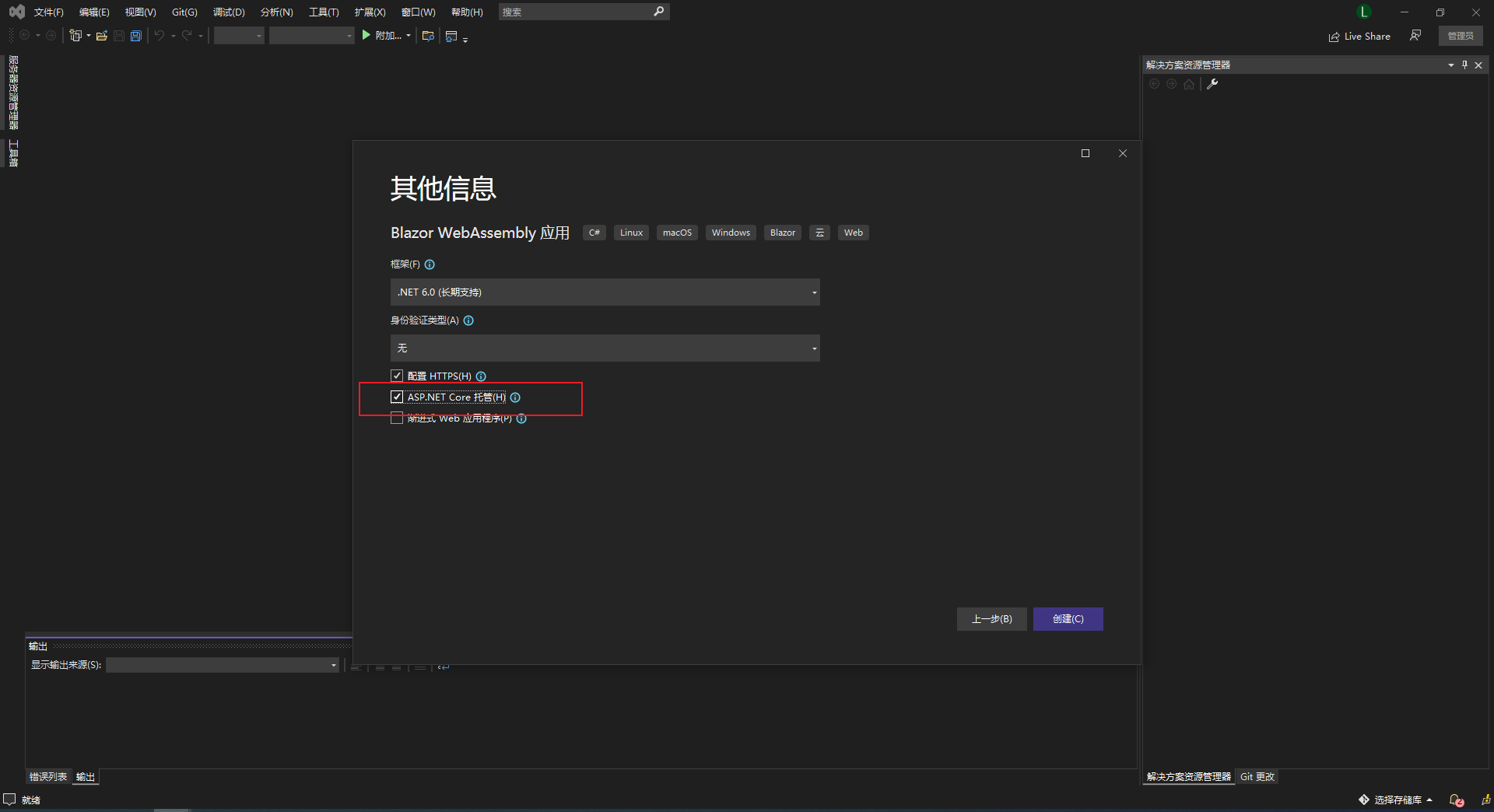Enable the 渐进式 Web 应用程序 checkbox
Screen dimensions: 1494x812
397,418
